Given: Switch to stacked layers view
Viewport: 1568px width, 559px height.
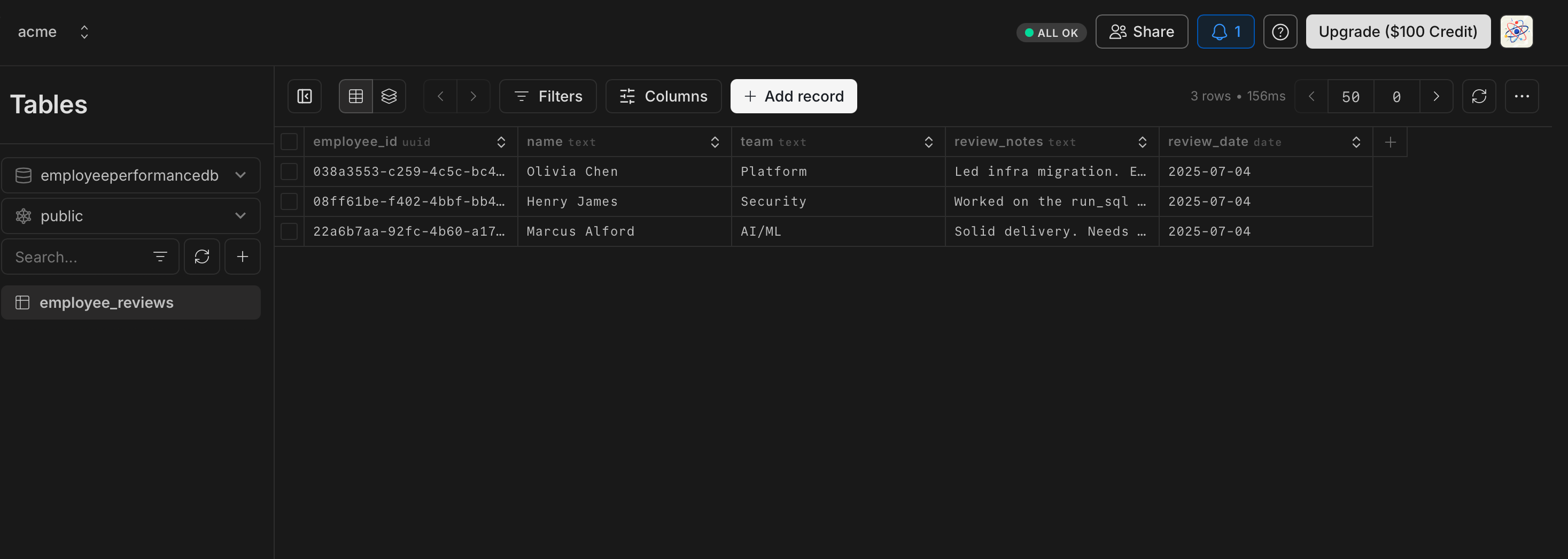Looking at the screenshot, I should (x=389, y=96).
